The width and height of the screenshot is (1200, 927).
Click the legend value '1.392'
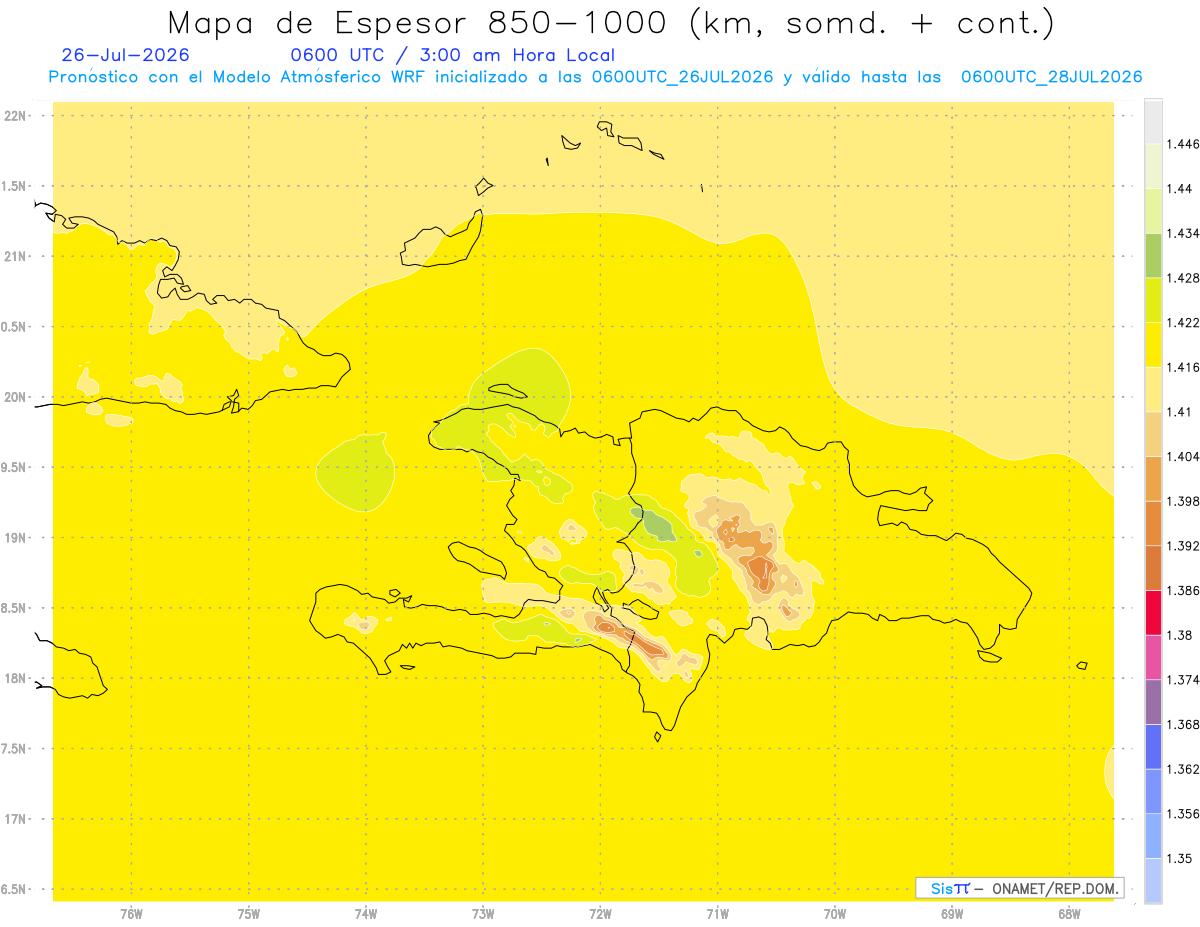tap(1183, 546)
